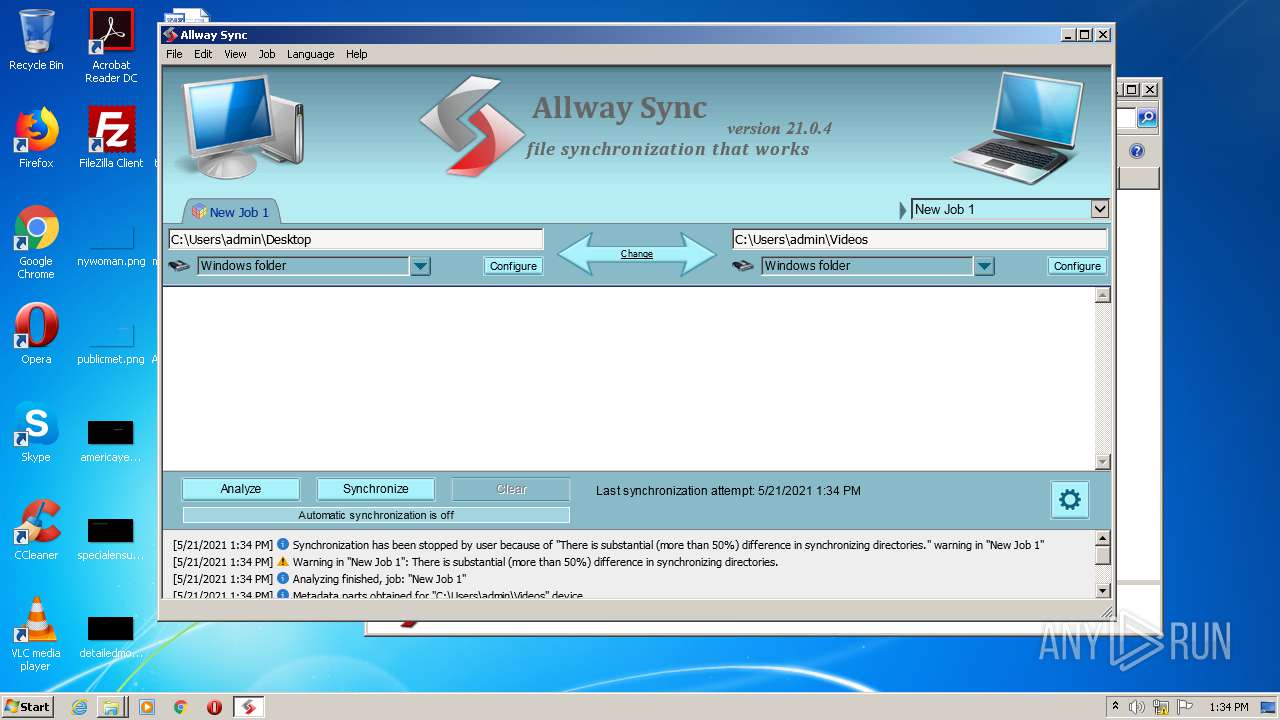Open Acrobat Reader DC desktop icon
This screenshot has height=720, width=1280.
point(111,46)
